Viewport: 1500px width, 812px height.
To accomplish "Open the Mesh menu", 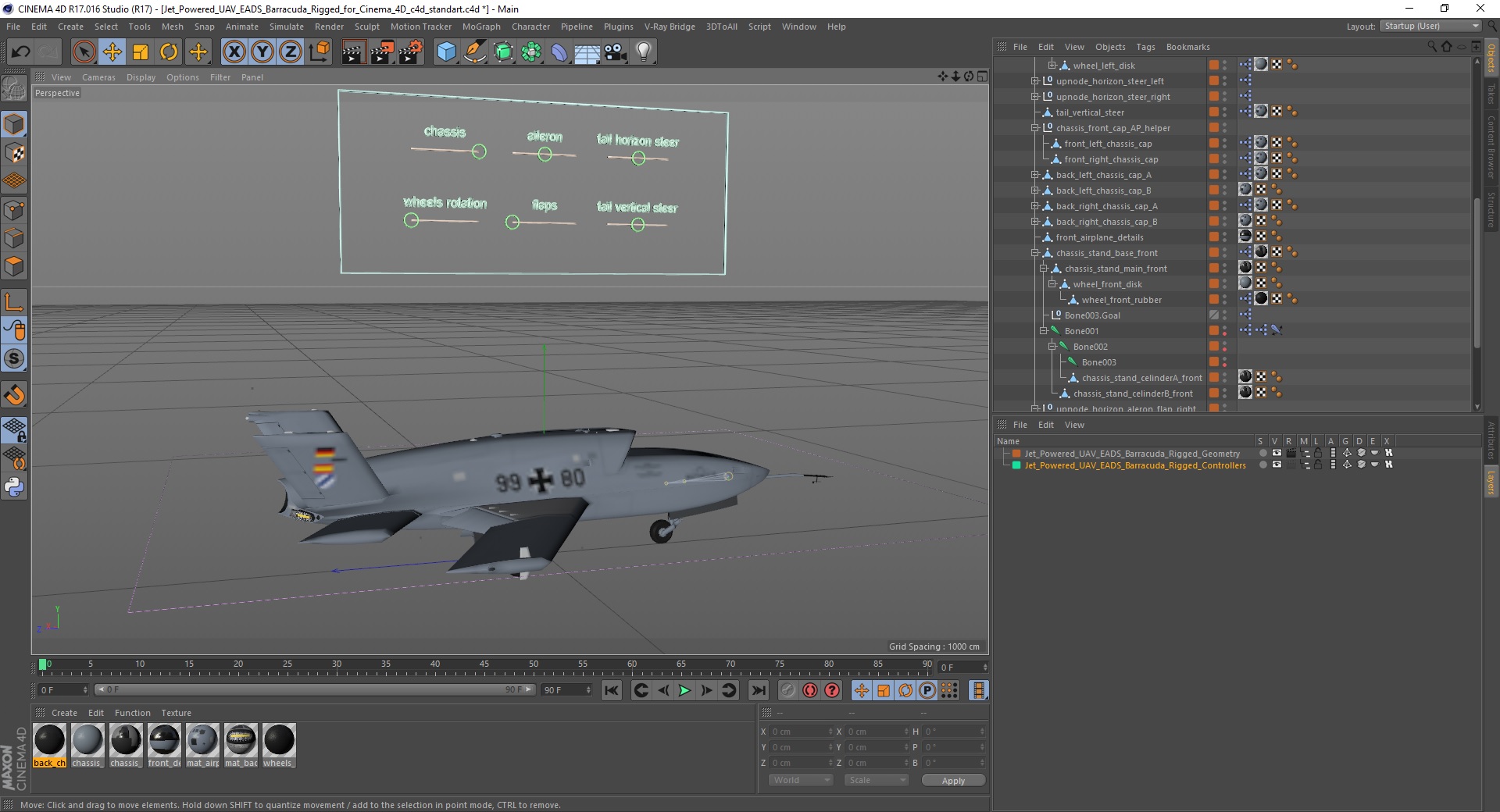I will pos(172,27).
